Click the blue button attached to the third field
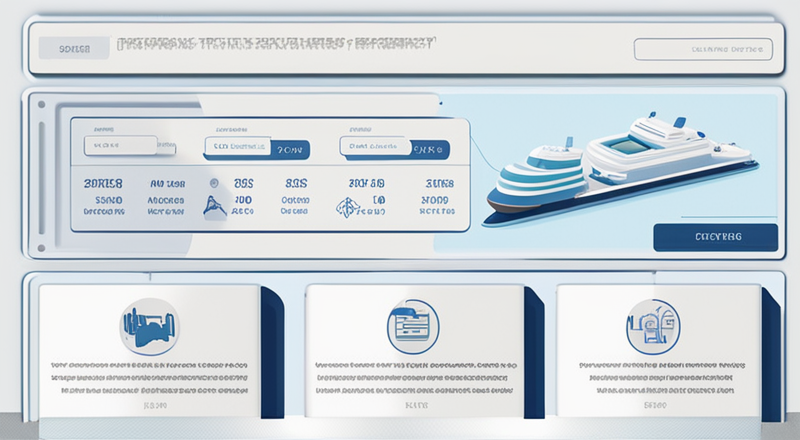The width and height of the screenshot is (800, 440). coord(430,150)
